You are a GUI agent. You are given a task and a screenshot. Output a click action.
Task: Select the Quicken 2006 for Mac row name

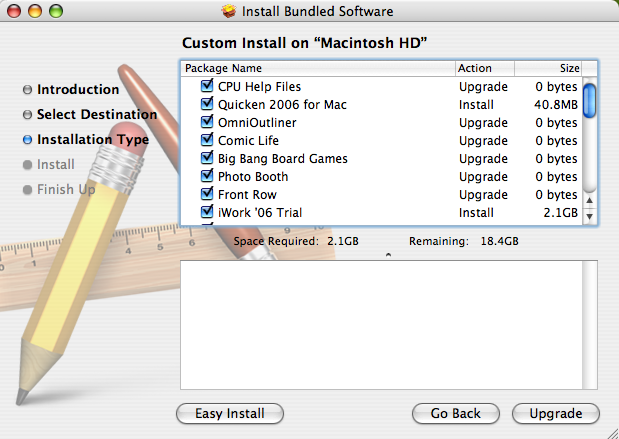pos(282,105)
